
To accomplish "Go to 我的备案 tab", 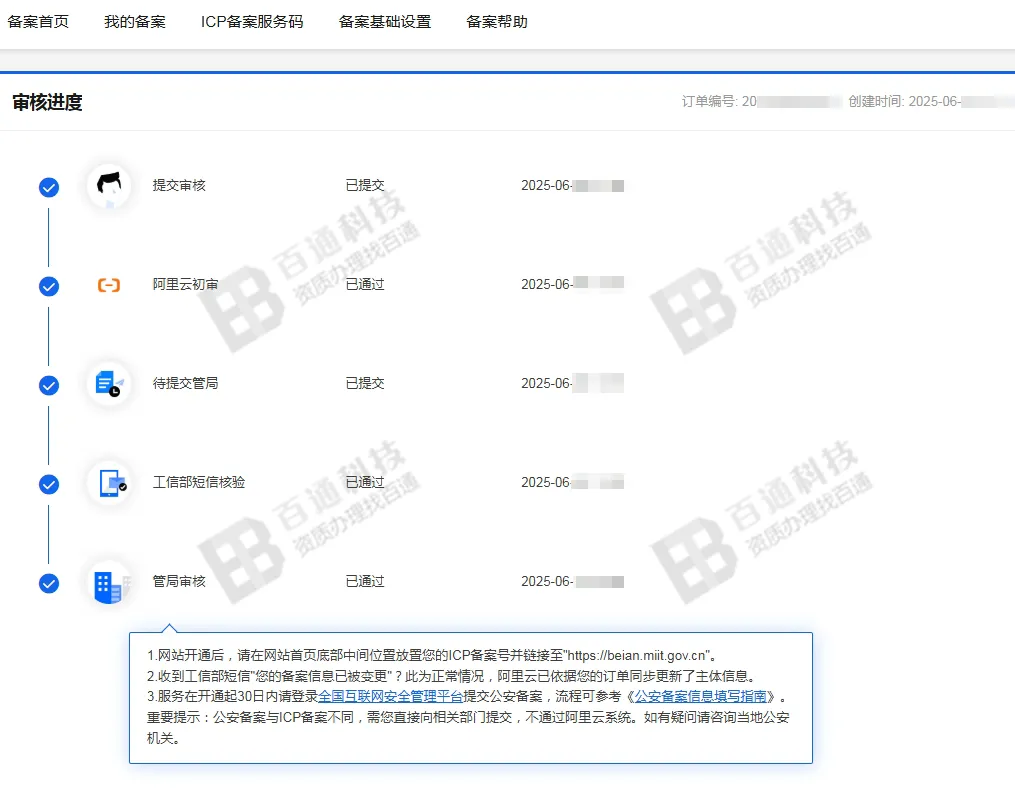I will [x=135, y=22].
